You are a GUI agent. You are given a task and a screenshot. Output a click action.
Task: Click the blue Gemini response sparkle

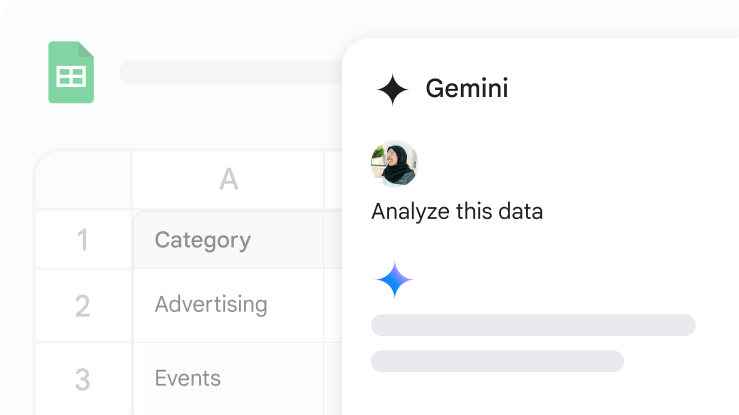[394, 280]
